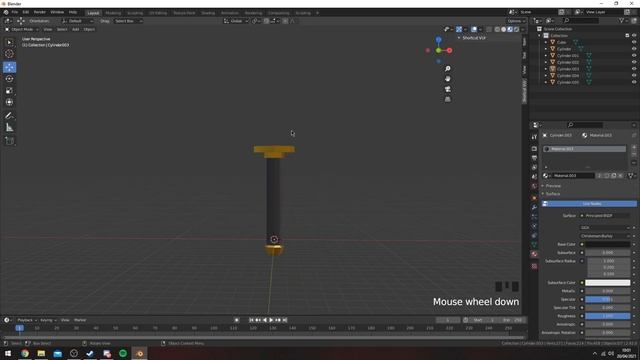
Task: Open the Global transform orientation dropdown
Action: pos(236,21)
